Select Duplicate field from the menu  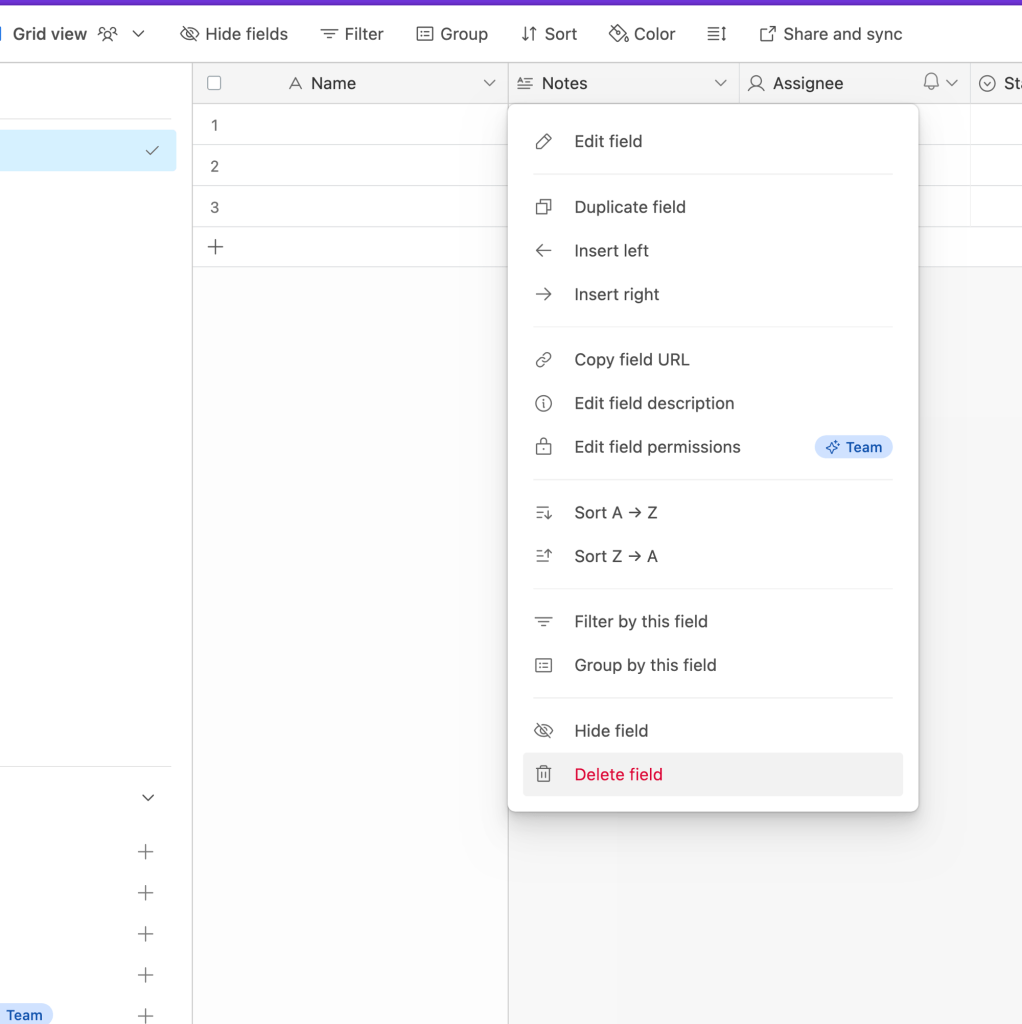[x=629, y=207]
